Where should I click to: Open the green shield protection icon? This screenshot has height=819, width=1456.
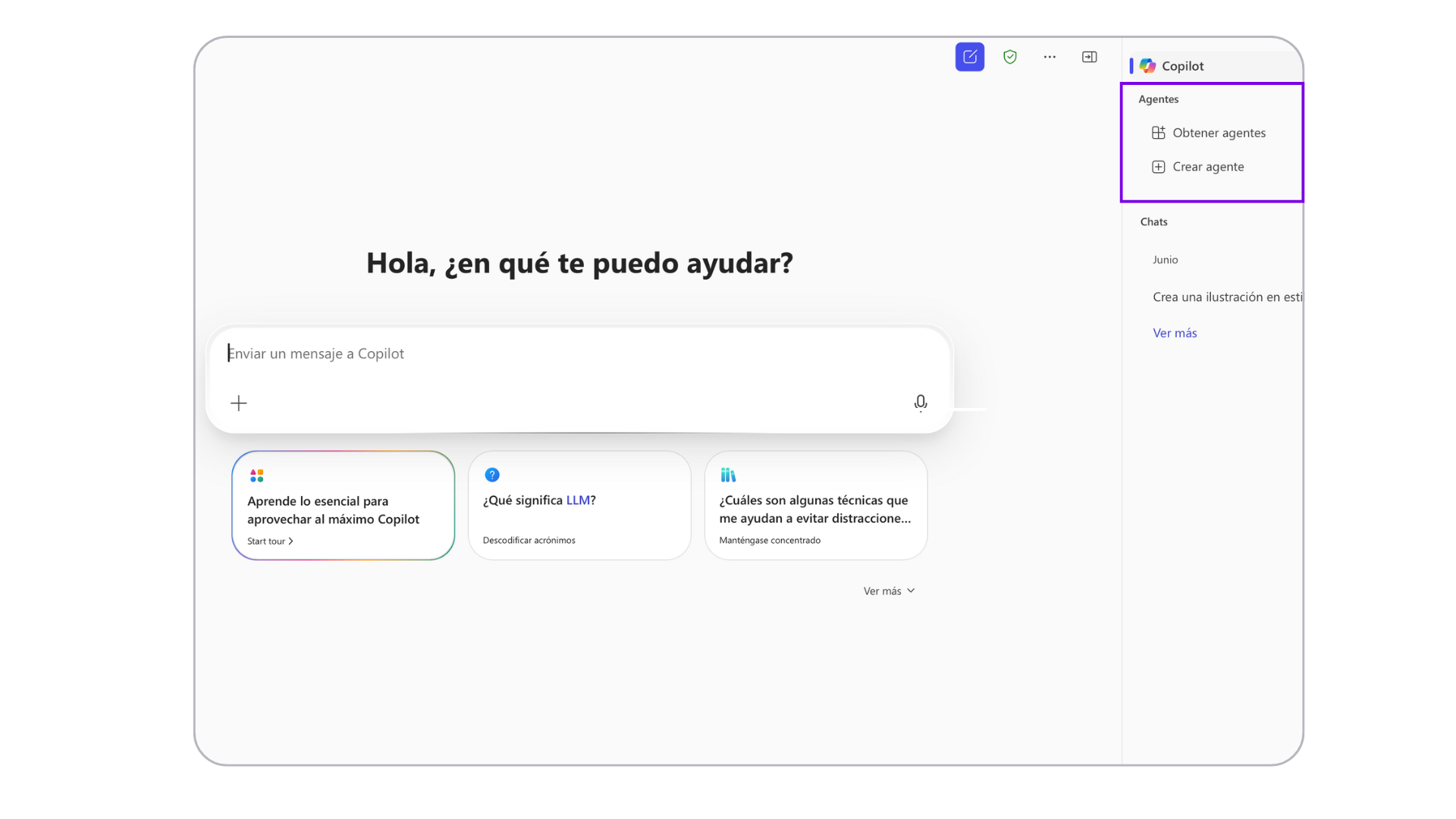[x=1010, y=57]
